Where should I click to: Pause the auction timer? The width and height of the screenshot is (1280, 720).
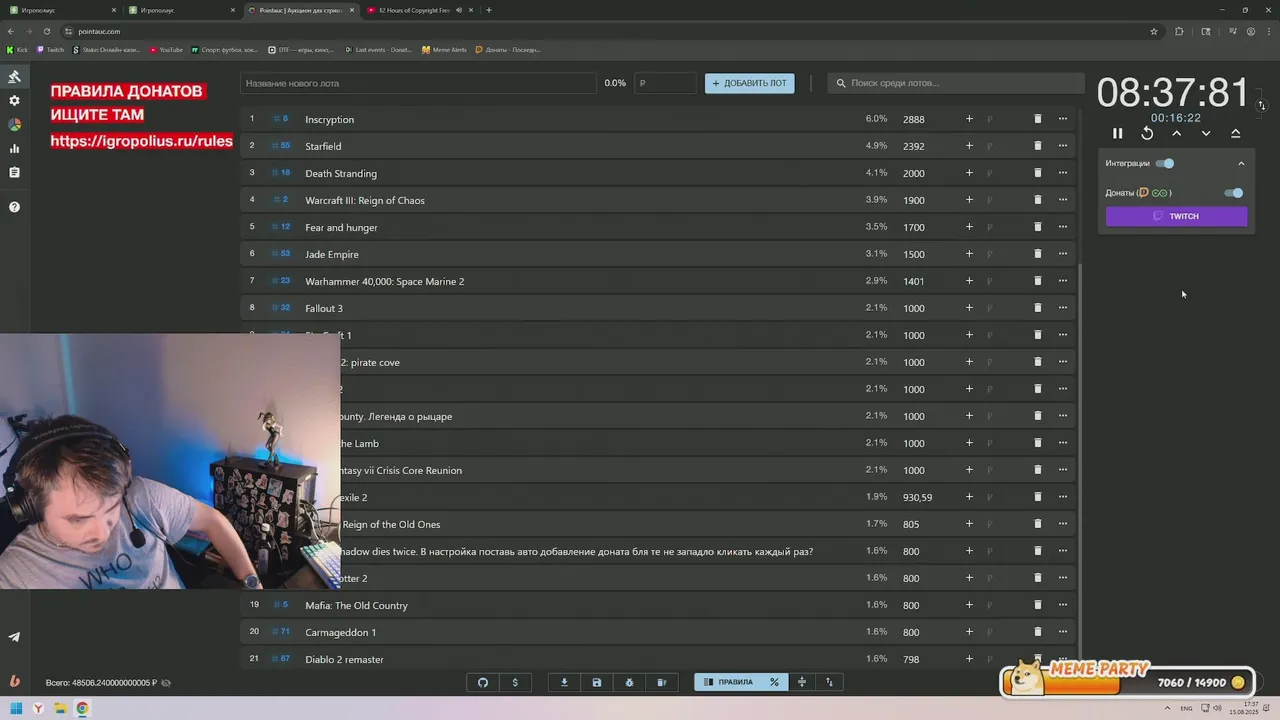(x=1118, y=133)
